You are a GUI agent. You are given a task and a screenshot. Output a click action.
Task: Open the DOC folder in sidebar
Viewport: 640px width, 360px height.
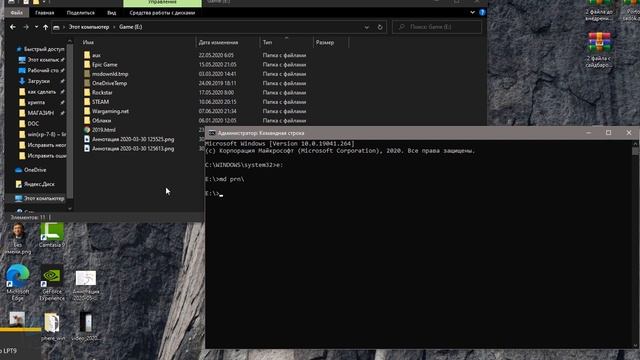33,124
